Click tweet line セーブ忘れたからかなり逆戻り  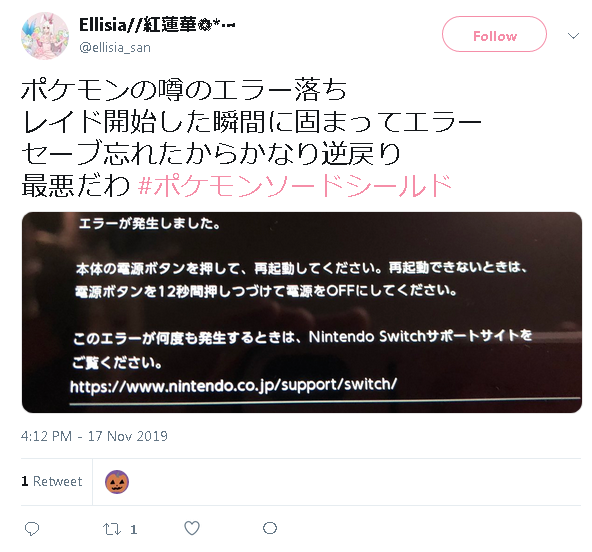point(211,154)
